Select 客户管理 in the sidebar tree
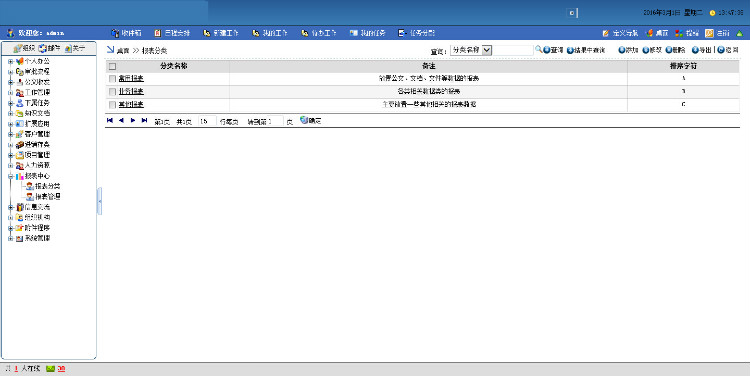Screen dimensions: 750x376 [x=37, y=134]
